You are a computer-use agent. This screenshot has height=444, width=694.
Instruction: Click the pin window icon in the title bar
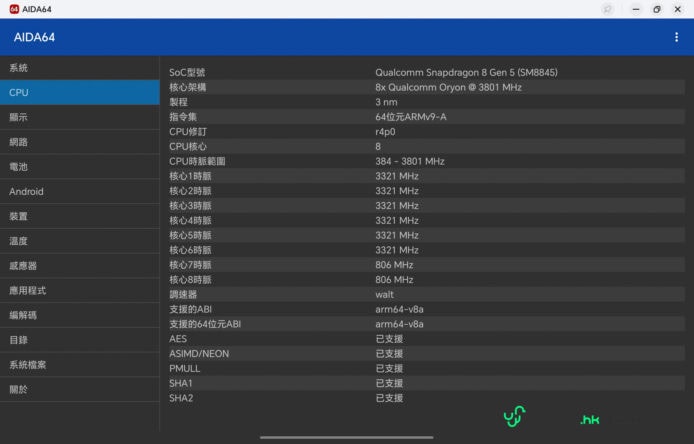tap(607, 9)
